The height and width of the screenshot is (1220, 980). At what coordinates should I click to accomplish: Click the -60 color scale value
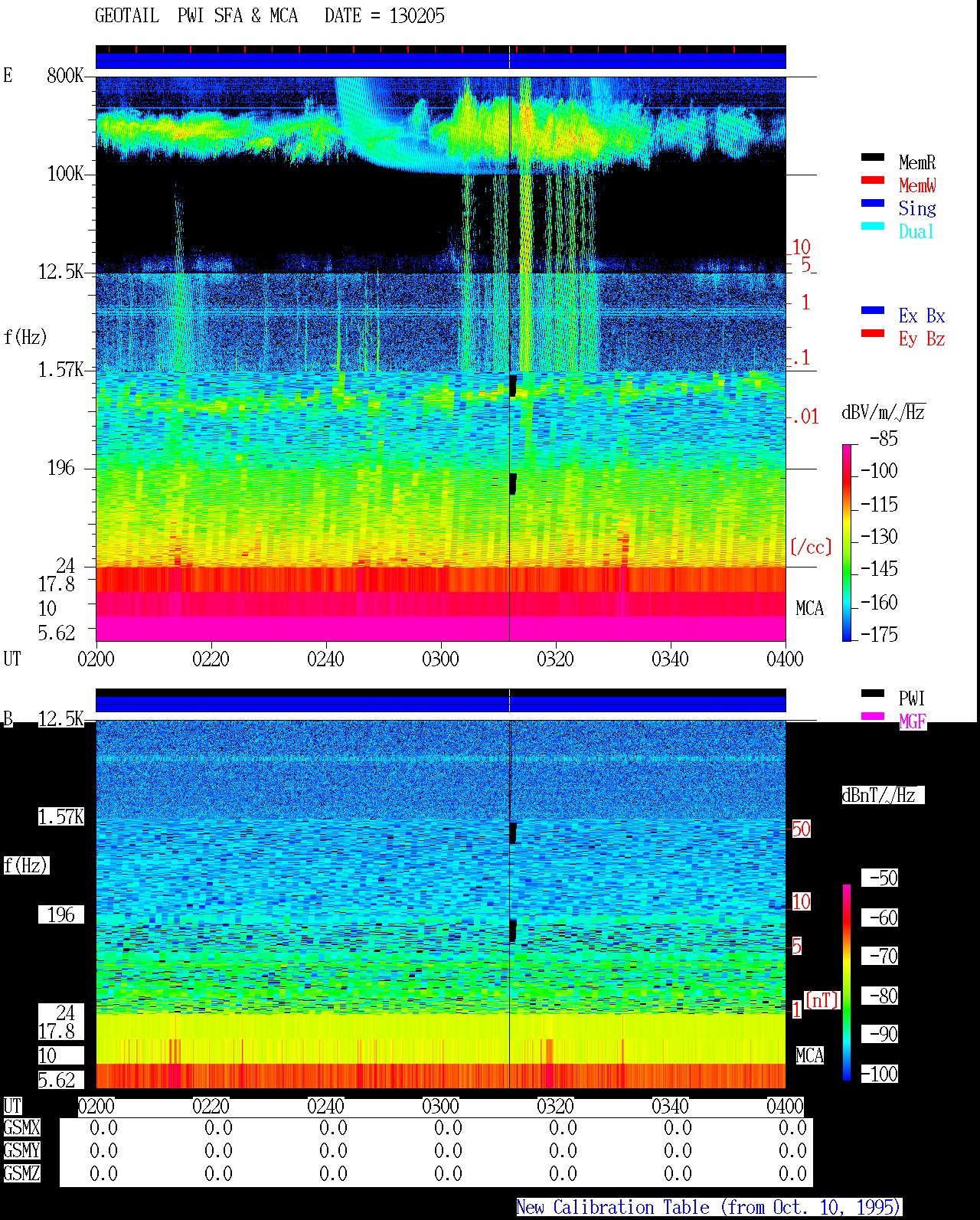pyautogui.click(x=880, y=917)
